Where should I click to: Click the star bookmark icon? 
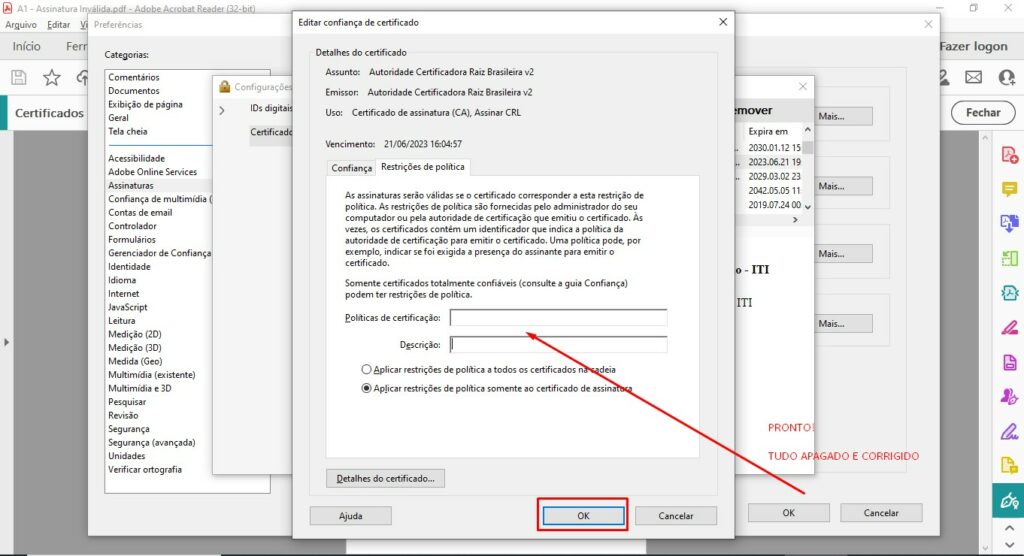52,78
